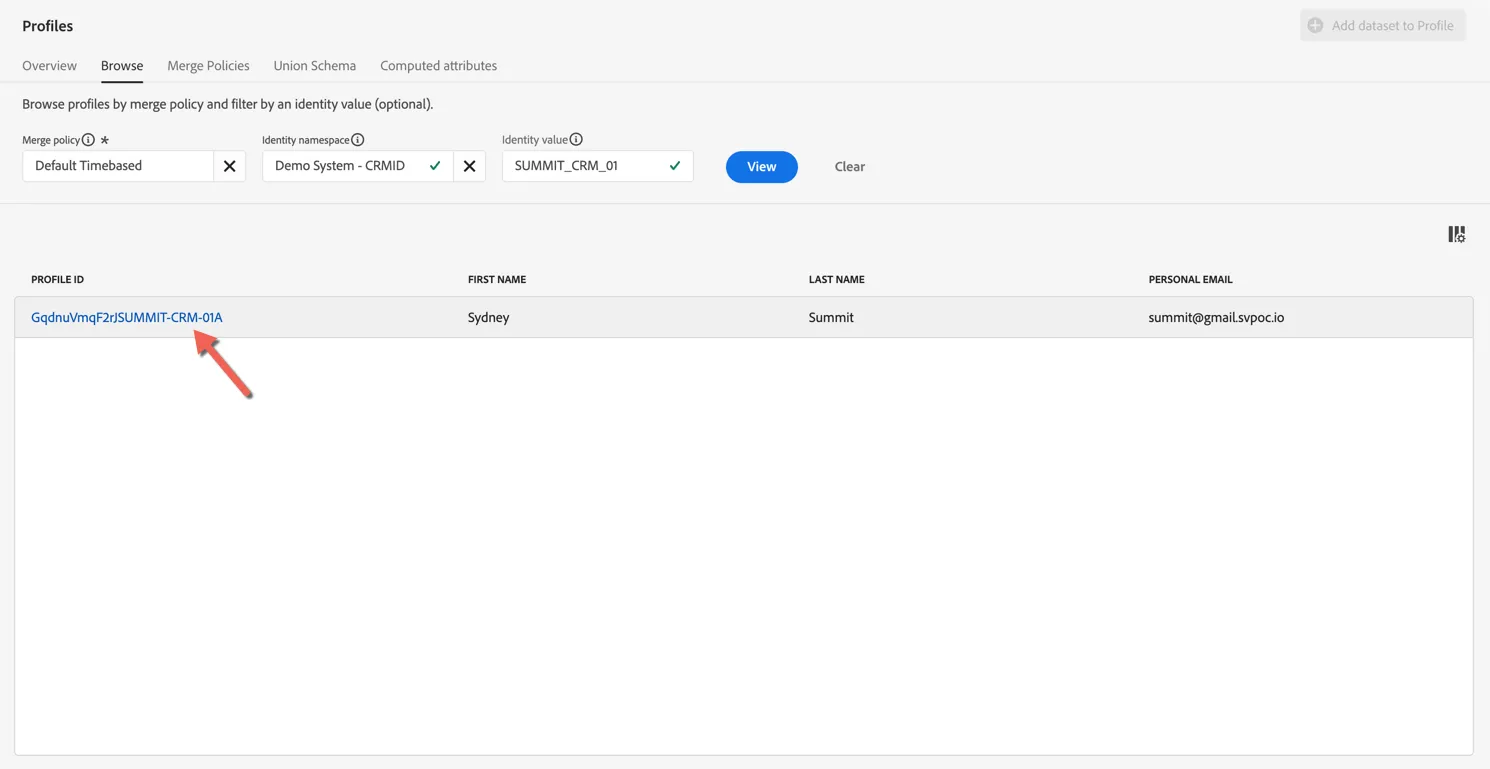Click the LAST NAME column header

click(837, 280)
